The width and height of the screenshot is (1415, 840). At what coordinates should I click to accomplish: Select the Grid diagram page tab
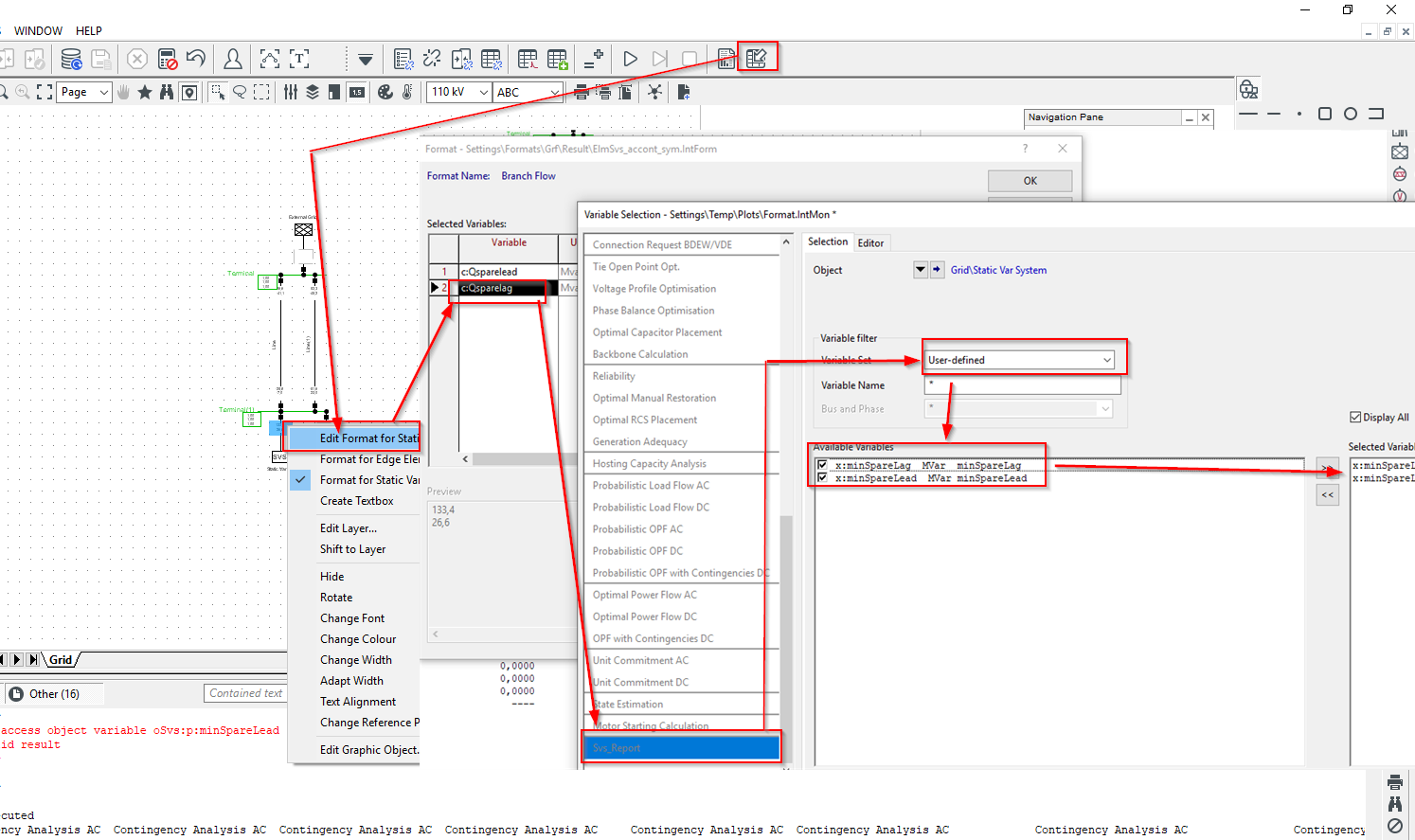click(61, 660)
